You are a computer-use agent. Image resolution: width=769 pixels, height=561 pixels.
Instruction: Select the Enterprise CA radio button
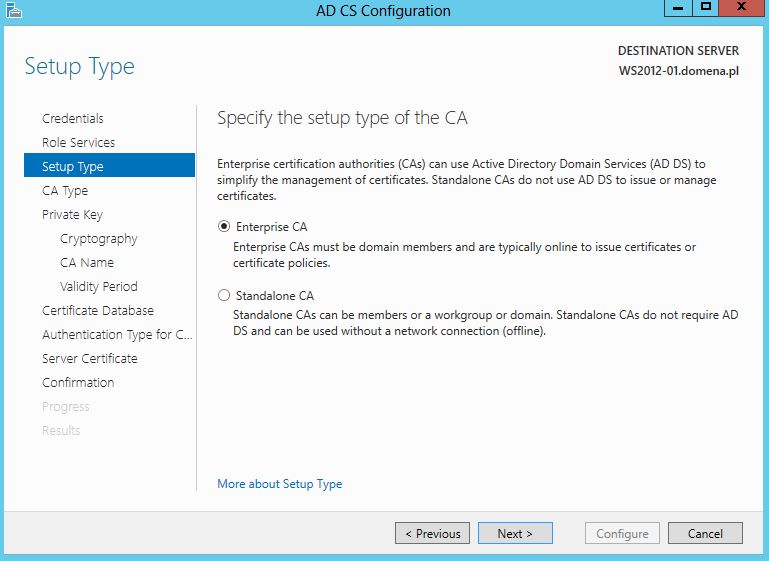click(224, 227)
